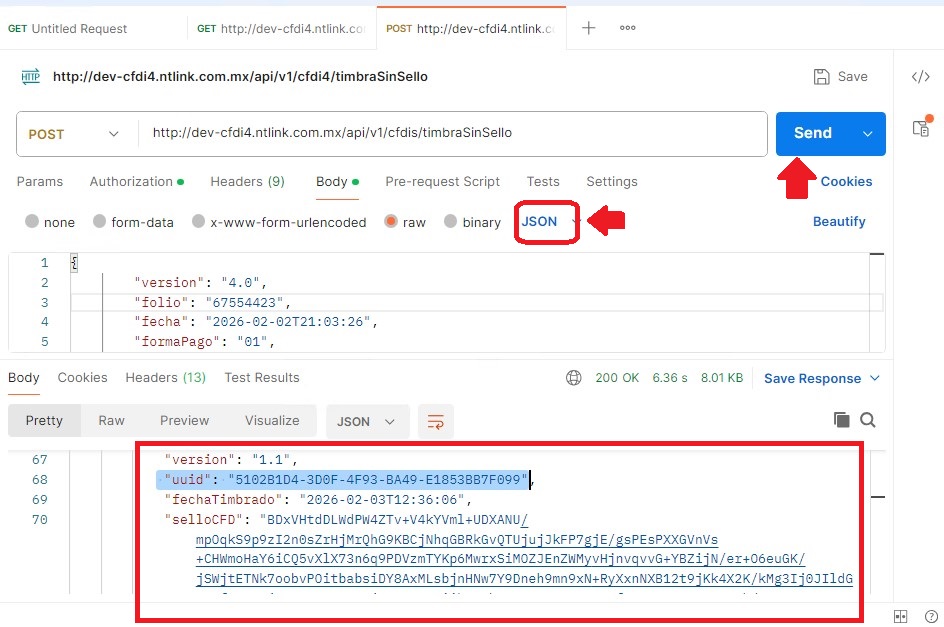Click Beautify to format the body
944x627 pixels.
pos(839,222)
